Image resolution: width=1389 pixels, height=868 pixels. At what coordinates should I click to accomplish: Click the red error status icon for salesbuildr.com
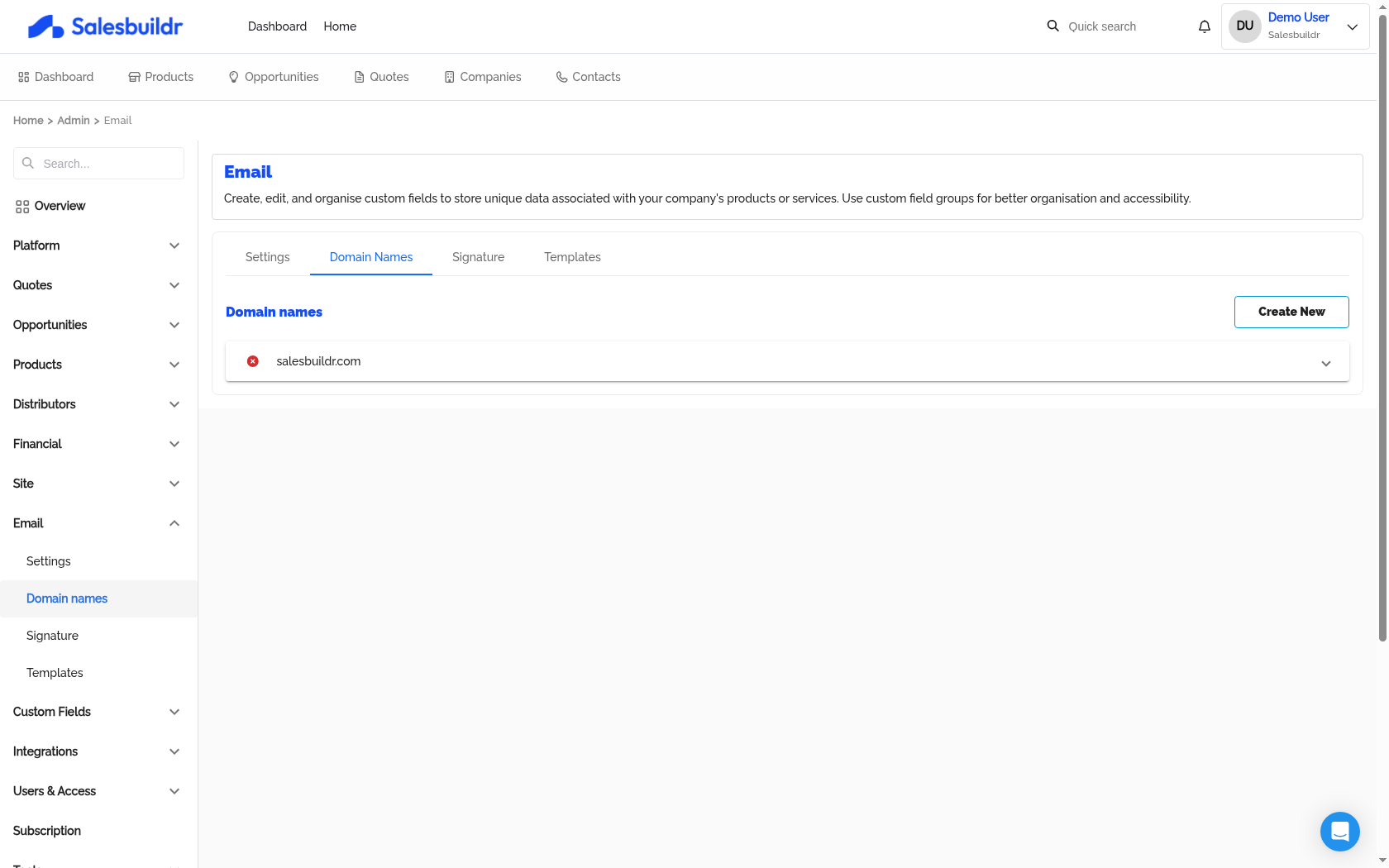(253, 361)
